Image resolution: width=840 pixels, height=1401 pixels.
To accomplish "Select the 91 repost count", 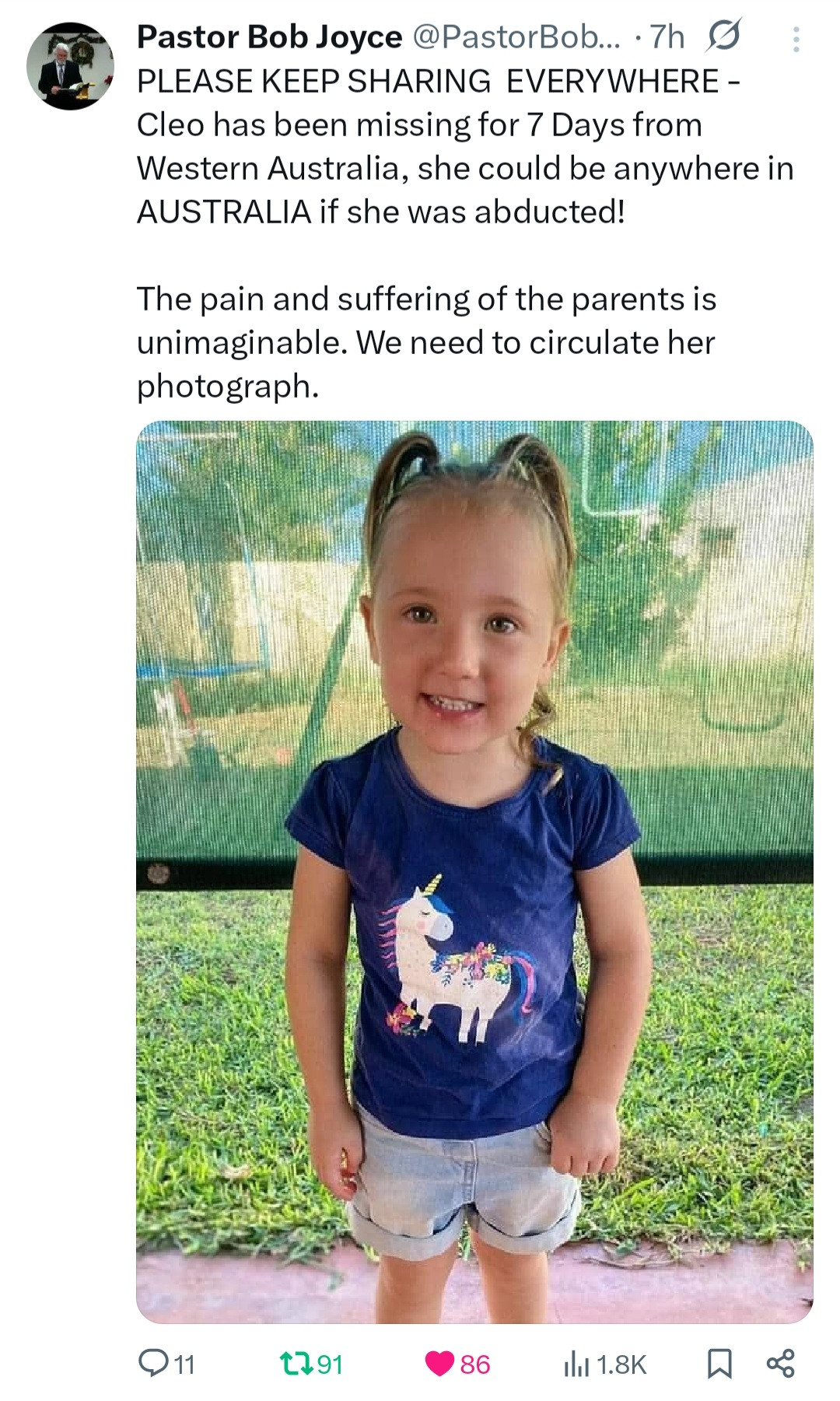I will (330, 1364).
